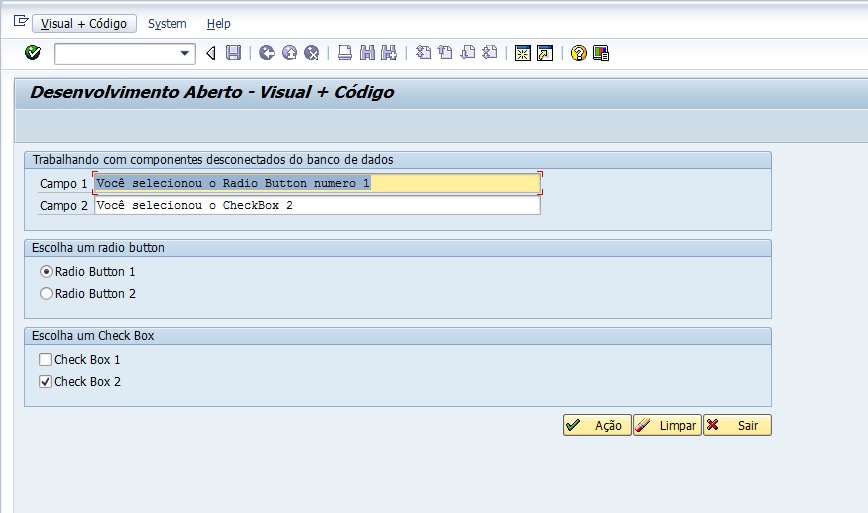Screen dimensions: 868x513
Task: Click the Find binoculars icon
Action: tap(367, 53)
